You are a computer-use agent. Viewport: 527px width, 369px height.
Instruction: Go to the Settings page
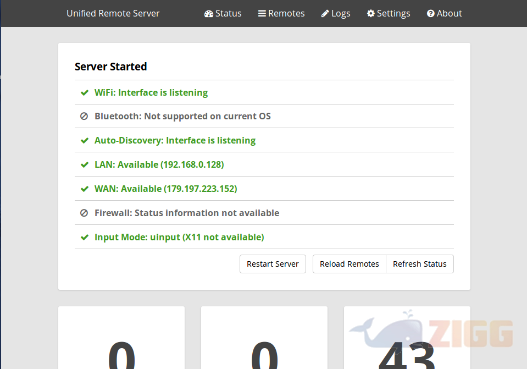[389, 13]
